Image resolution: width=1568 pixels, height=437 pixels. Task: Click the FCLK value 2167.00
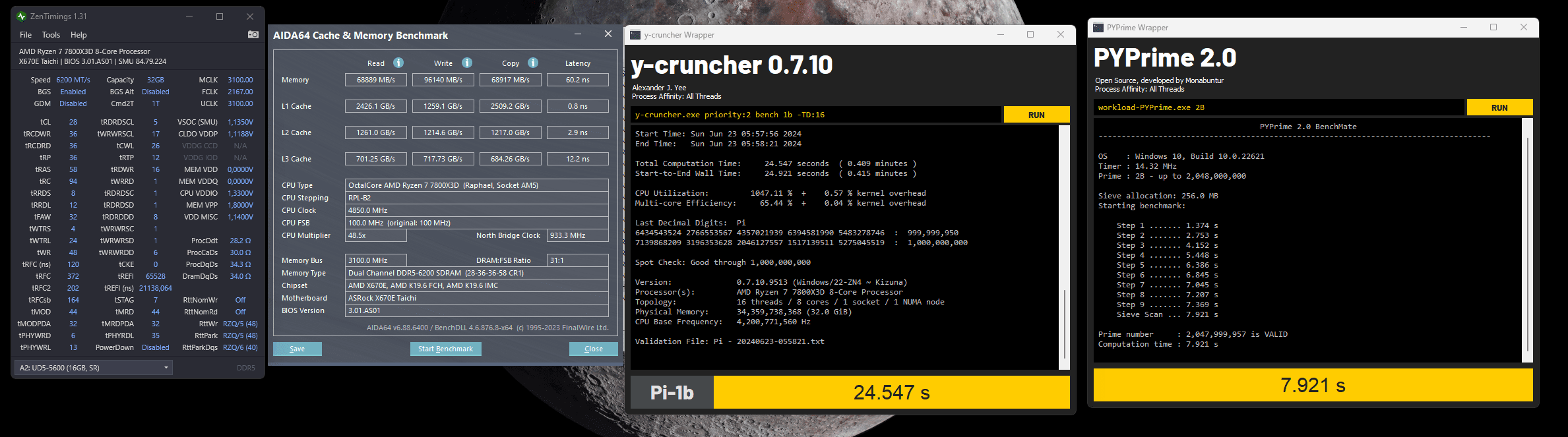pos(240,92)
